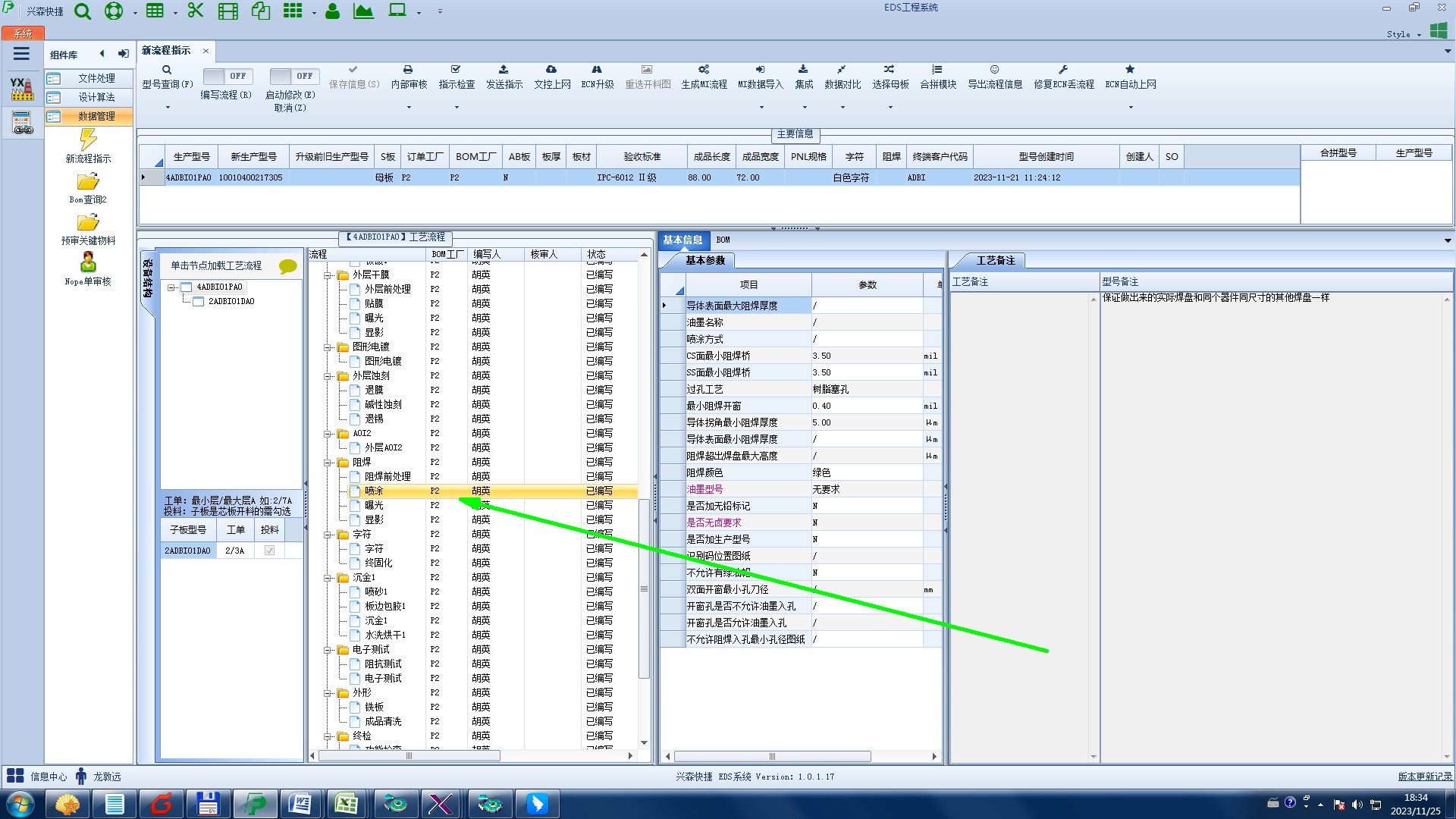The width and height of the screenshot is (1456, 819).
Task: Open Bom查询2 folder shortcut
Action: tap(88, 188)
